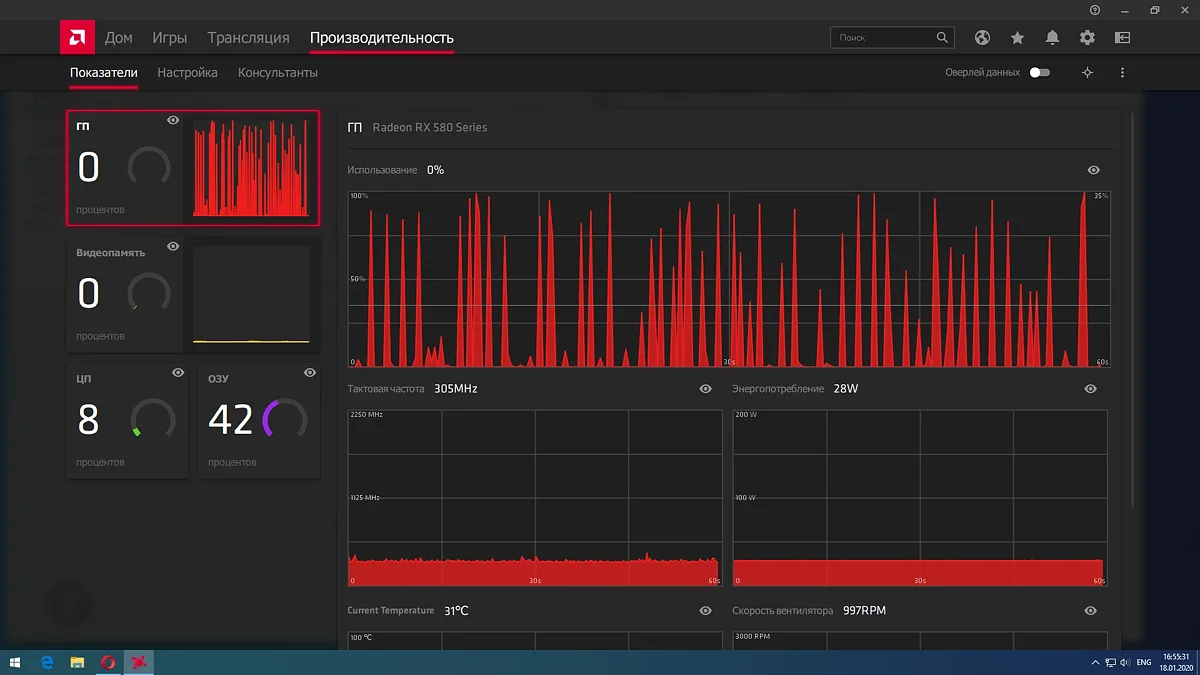Switch to the Игры tab
Image resolution: width=1200 pixels, height=675 pixels.
pyautogui.click(x=170, y=38)
